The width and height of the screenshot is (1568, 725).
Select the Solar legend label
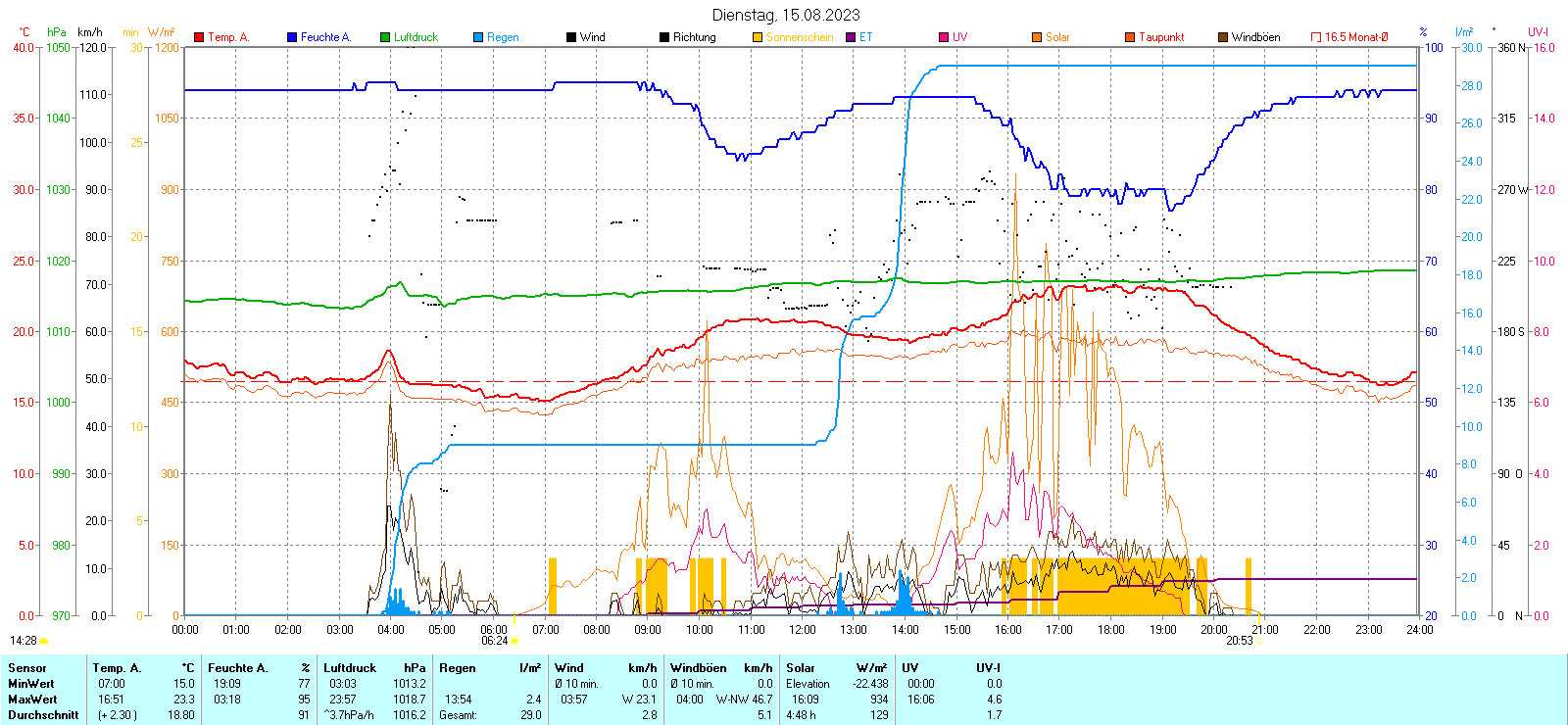[x=1057, y=37]
